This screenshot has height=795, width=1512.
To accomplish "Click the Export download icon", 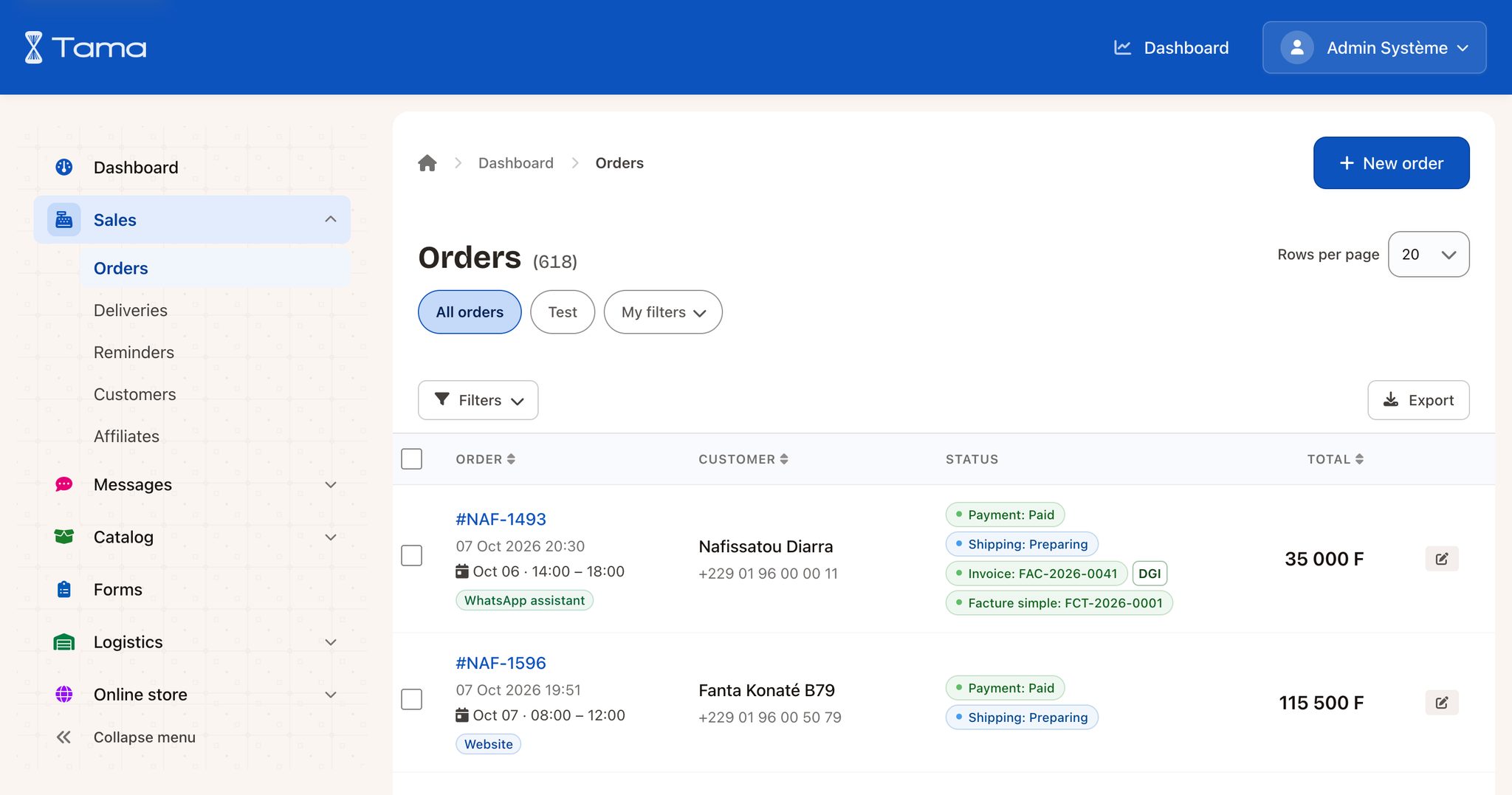I will pos(1391,399).
